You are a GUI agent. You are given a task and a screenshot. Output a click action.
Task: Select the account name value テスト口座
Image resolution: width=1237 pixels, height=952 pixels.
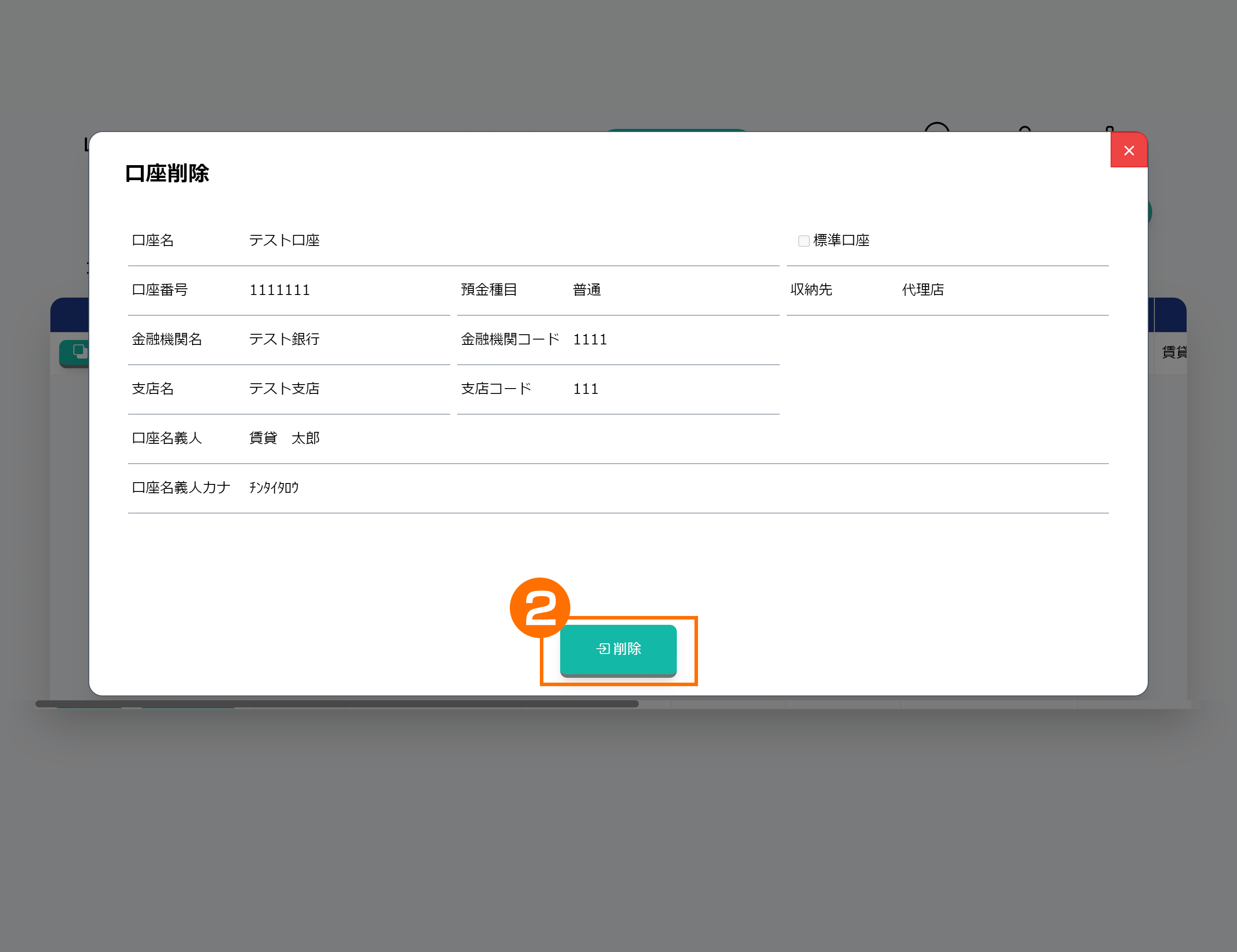[285, 241]
